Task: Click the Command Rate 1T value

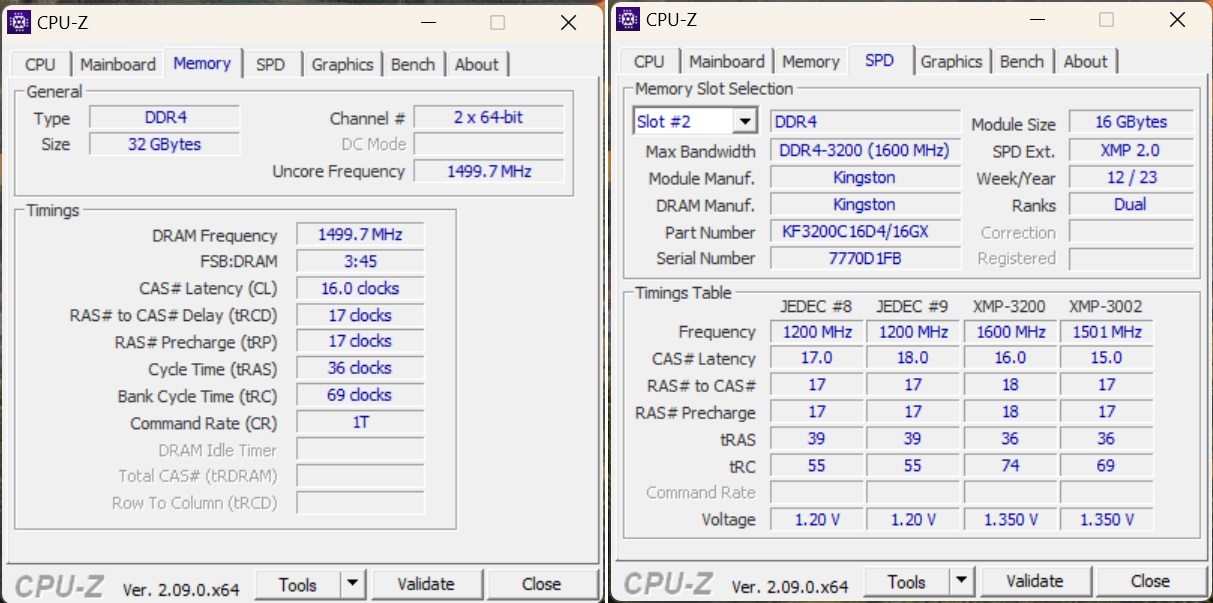Action: (x=360, y=423)
